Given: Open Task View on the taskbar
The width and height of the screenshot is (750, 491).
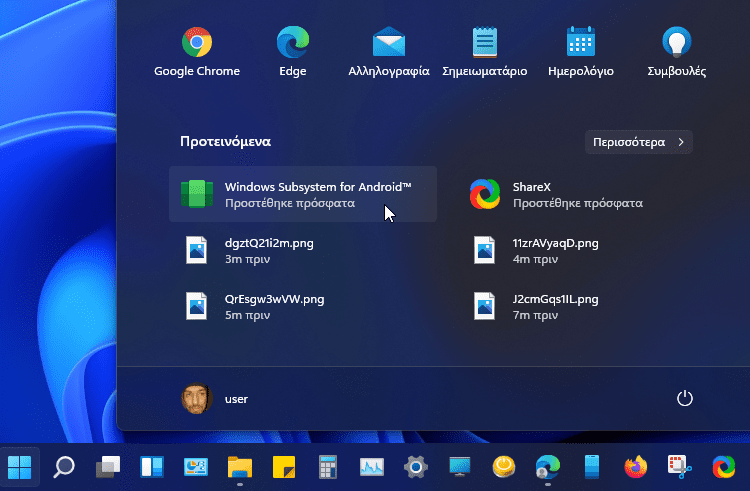Looking at the screenshot, I should pos(108,466).
